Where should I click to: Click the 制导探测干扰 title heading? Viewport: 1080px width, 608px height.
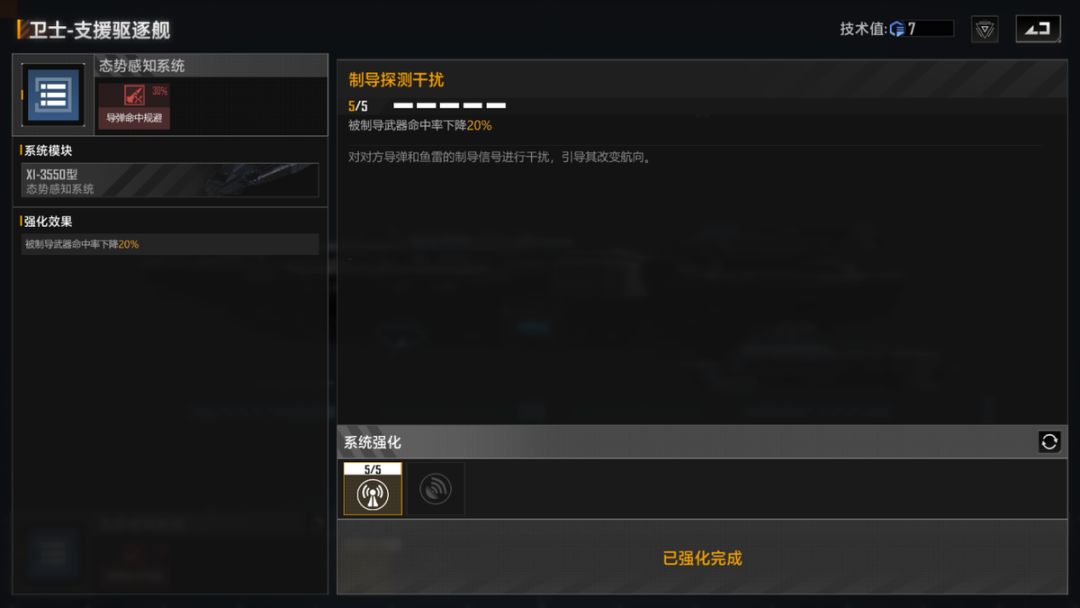(x=396, y=80)
